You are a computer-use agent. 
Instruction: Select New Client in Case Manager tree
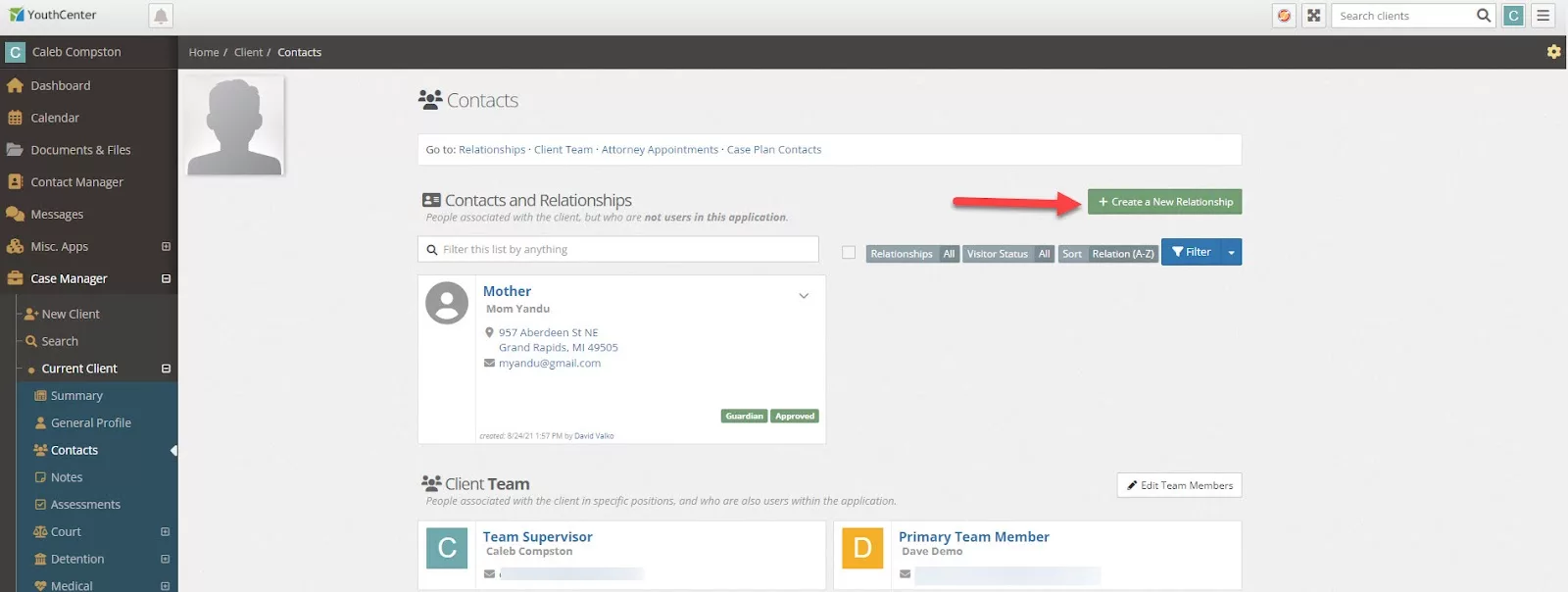click(71, 315)
